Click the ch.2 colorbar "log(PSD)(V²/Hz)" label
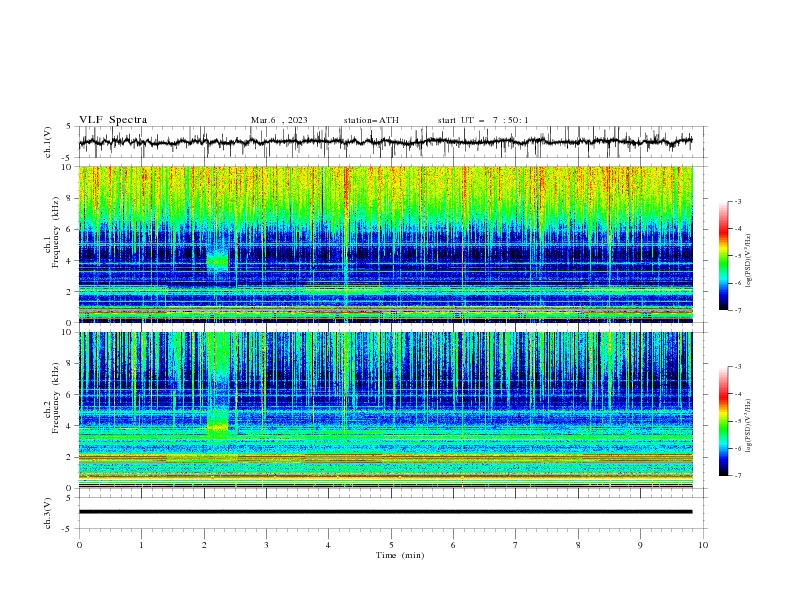This screenshot has width=792, height=612. (x=749, y=425)
